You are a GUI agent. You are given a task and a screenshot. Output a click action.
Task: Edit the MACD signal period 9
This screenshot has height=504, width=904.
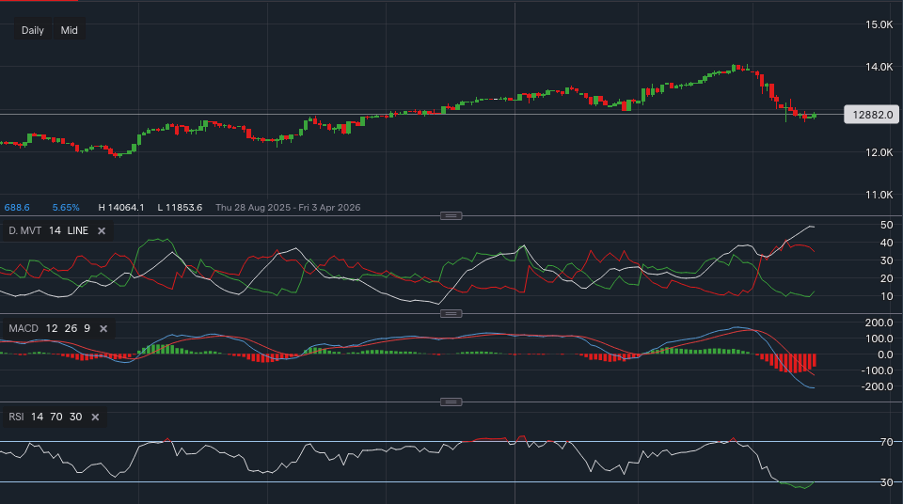86,328
